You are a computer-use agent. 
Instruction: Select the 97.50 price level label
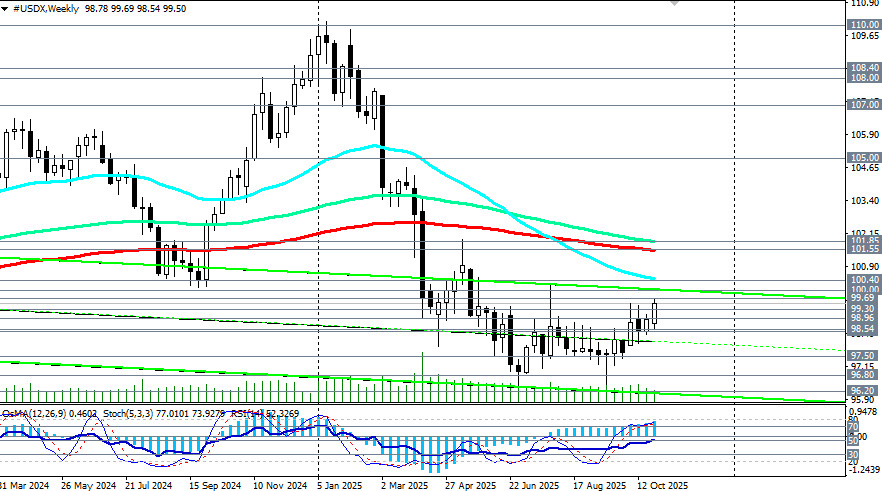tap(864, 356)
